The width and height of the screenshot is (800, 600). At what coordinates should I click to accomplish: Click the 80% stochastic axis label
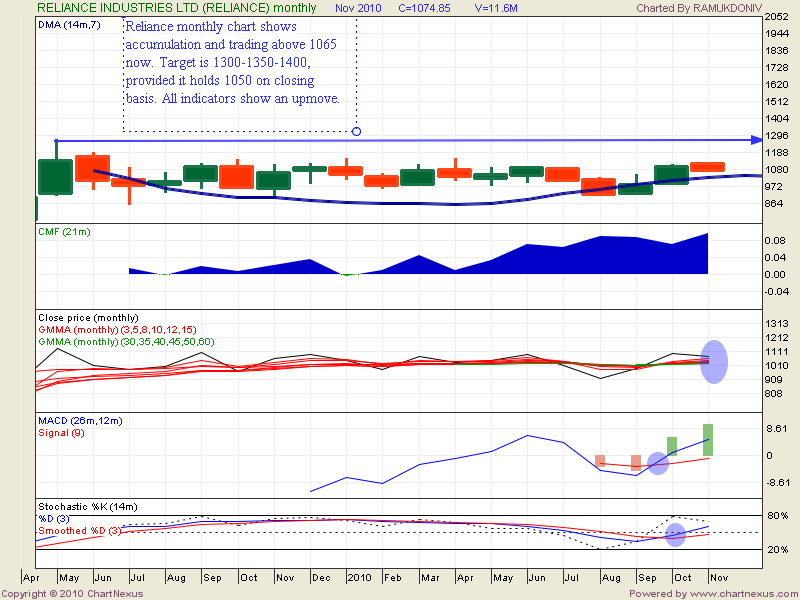[x=778, y=516]
